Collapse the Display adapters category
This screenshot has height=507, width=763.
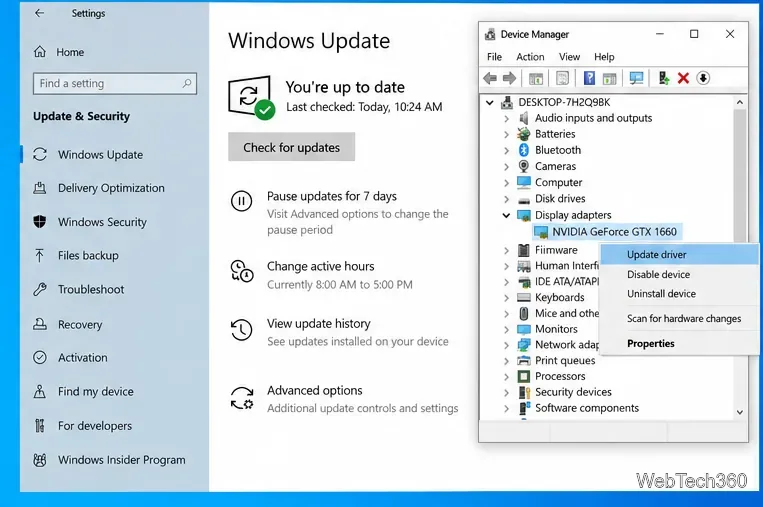507,215
